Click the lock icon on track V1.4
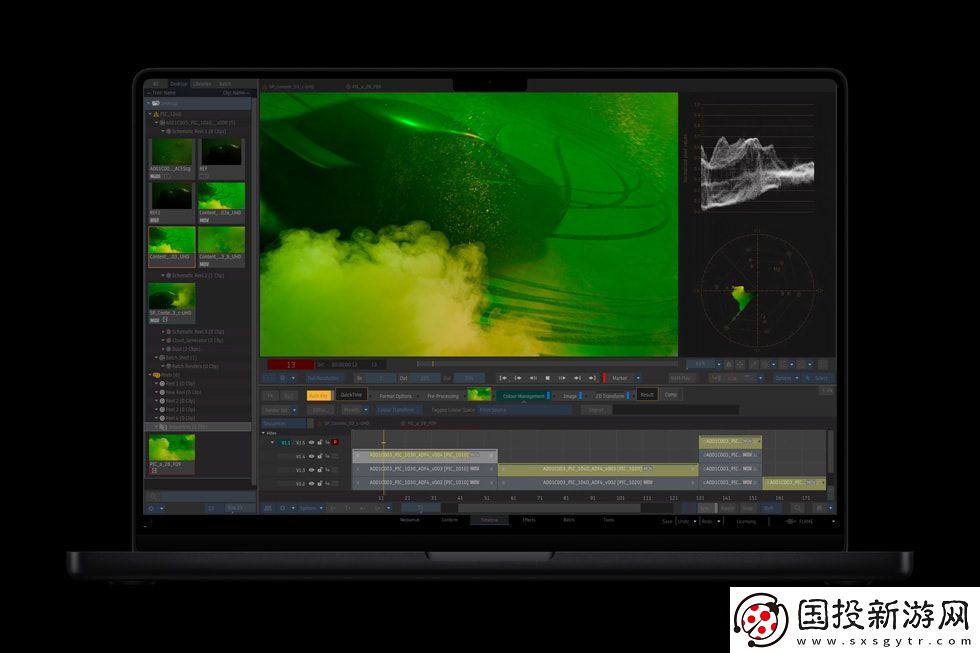The image size is (980, 653). pyautogui.click(x=319, y=456)
